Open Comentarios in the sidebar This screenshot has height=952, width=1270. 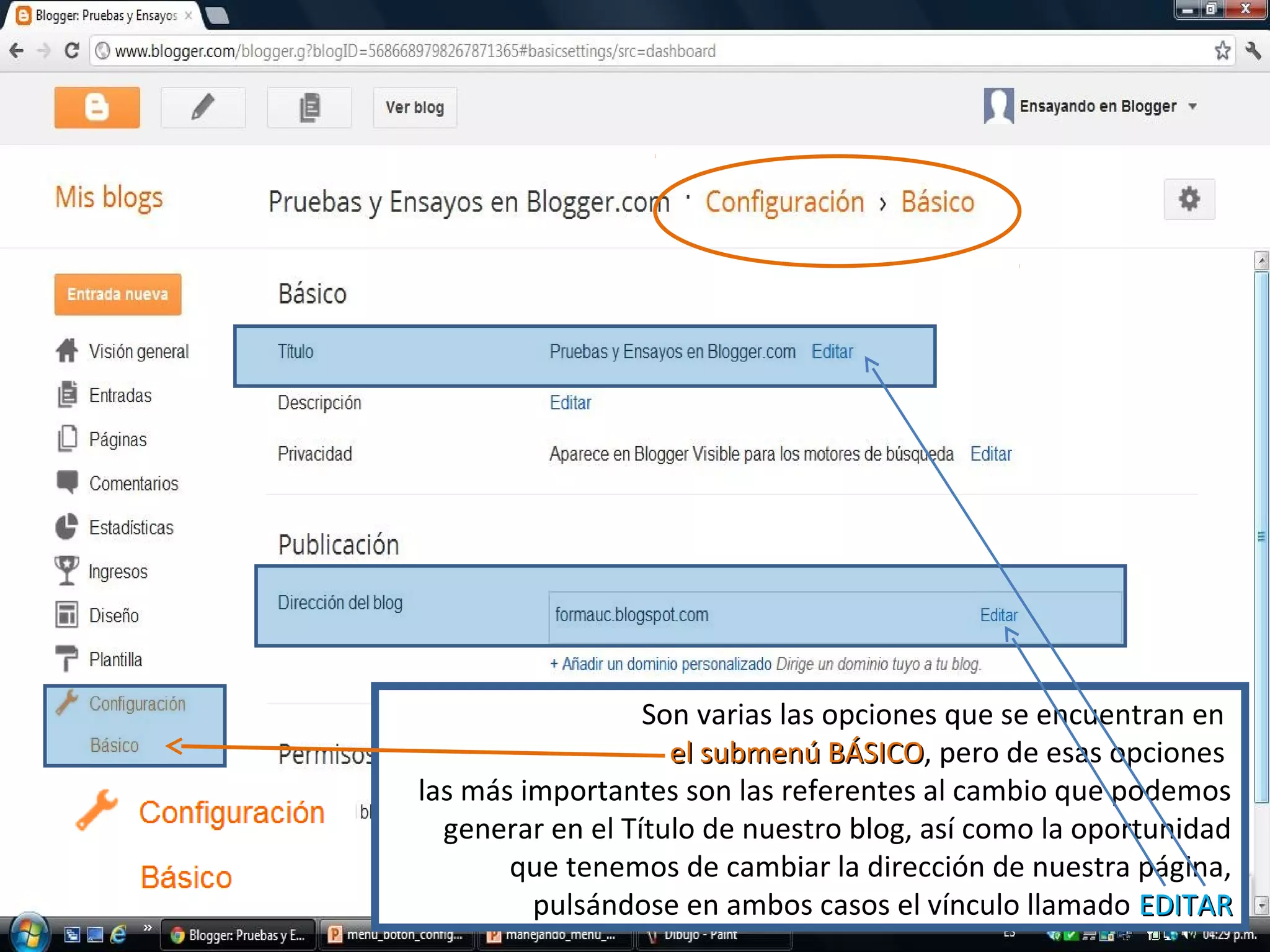pyautogui.click(x=134, y=483)
